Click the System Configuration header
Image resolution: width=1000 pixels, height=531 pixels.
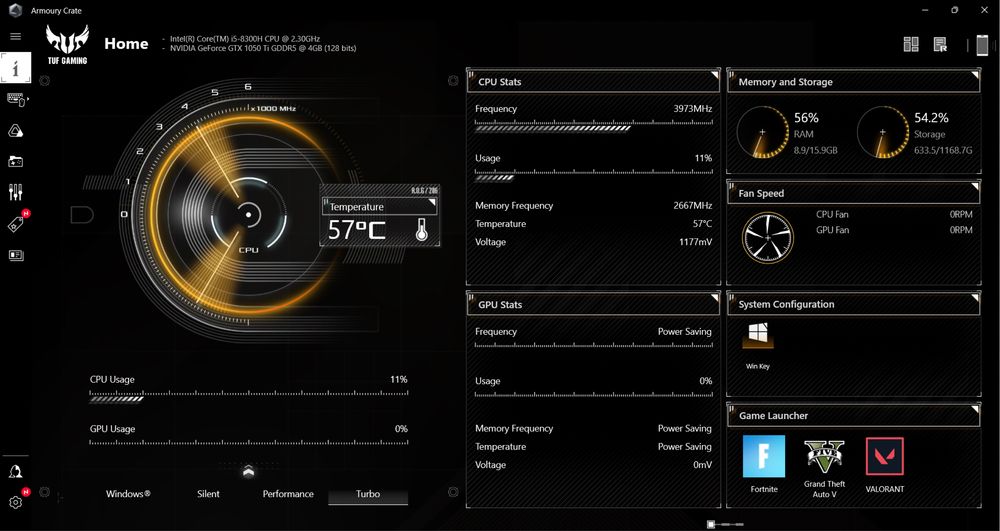point(853,304)
